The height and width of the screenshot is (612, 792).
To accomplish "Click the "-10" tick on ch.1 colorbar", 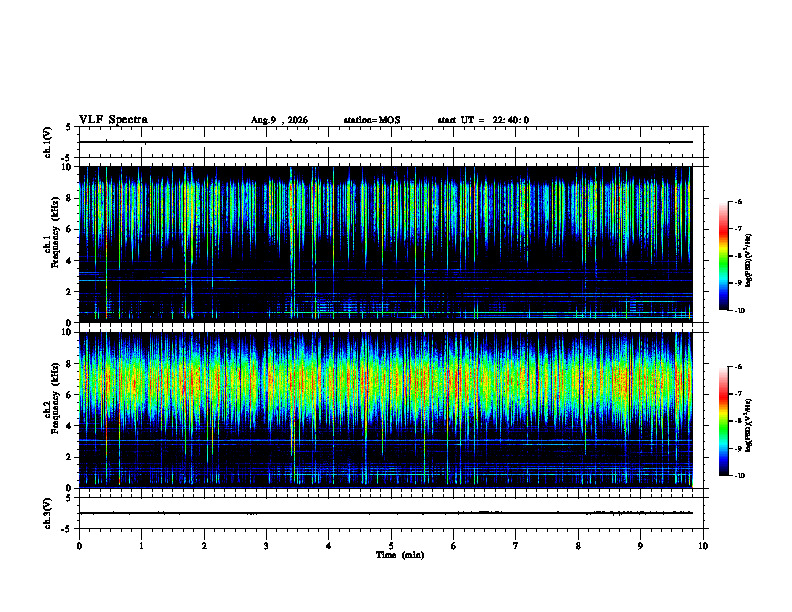I will pyautogui.click(x=740, y=311).
